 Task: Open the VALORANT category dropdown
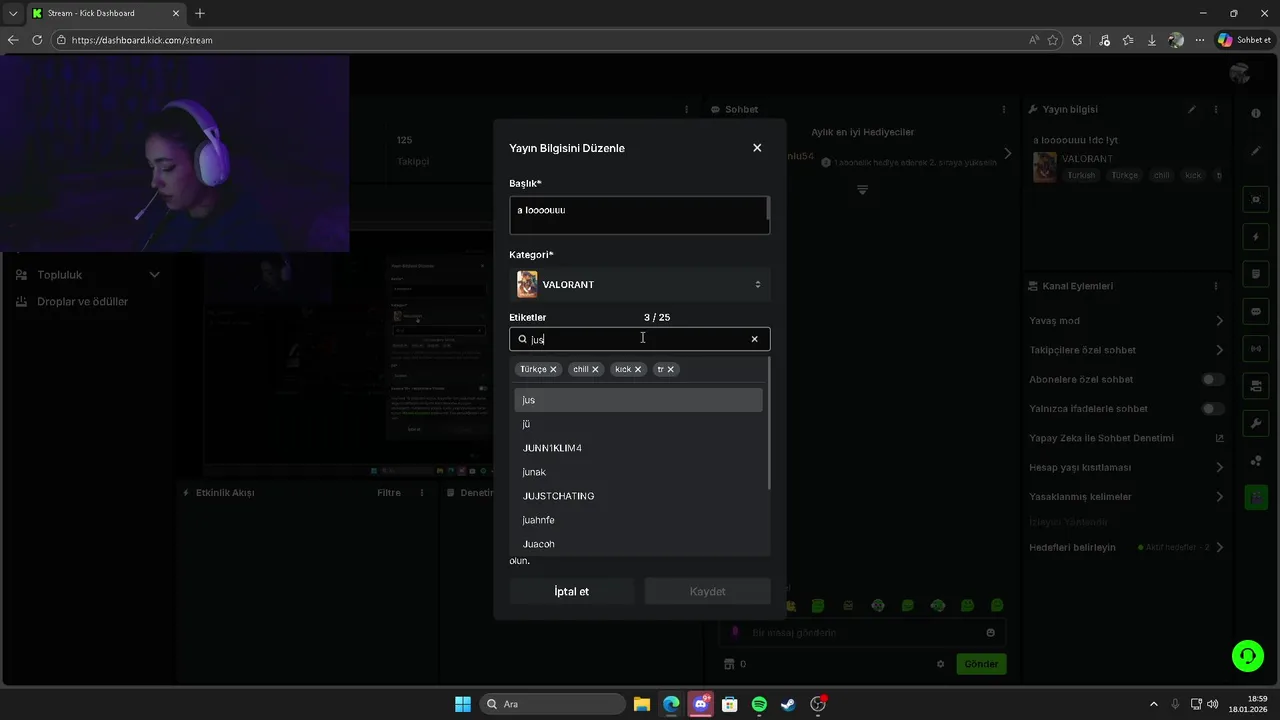click(x=640, y=285)
